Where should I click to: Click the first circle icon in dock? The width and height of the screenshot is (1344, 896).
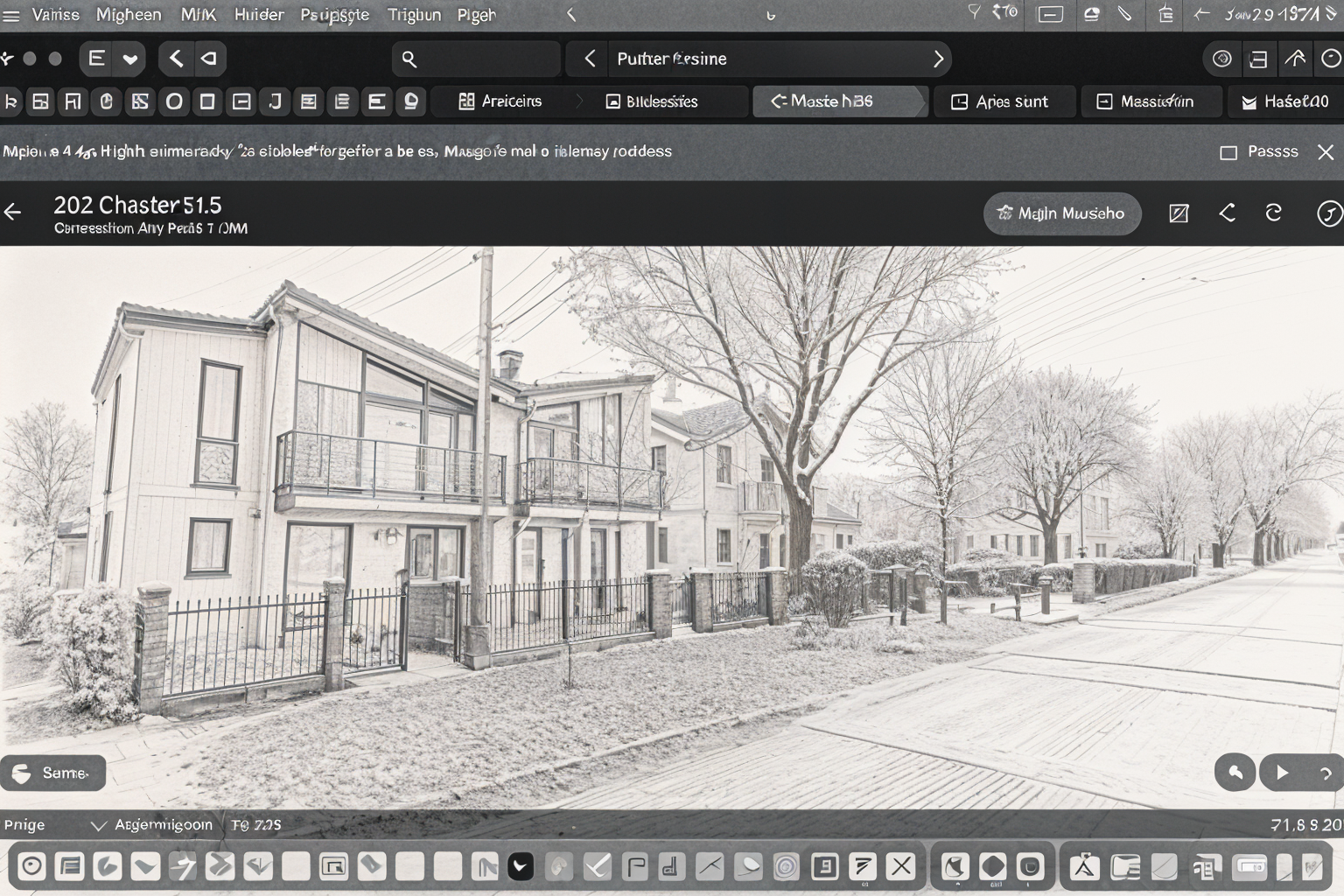coord(31,867)
